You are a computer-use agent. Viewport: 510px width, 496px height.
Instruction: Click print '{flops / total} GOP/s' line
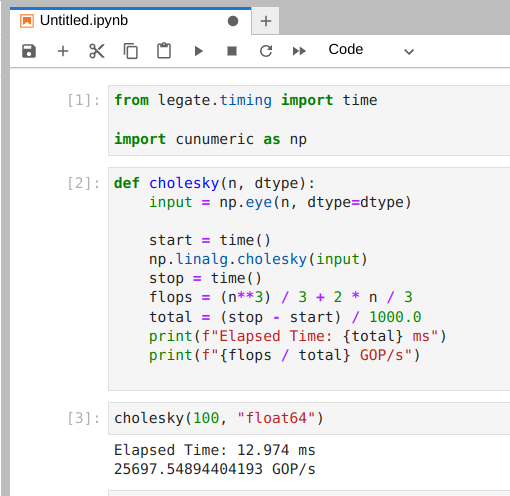click(284, 355)
